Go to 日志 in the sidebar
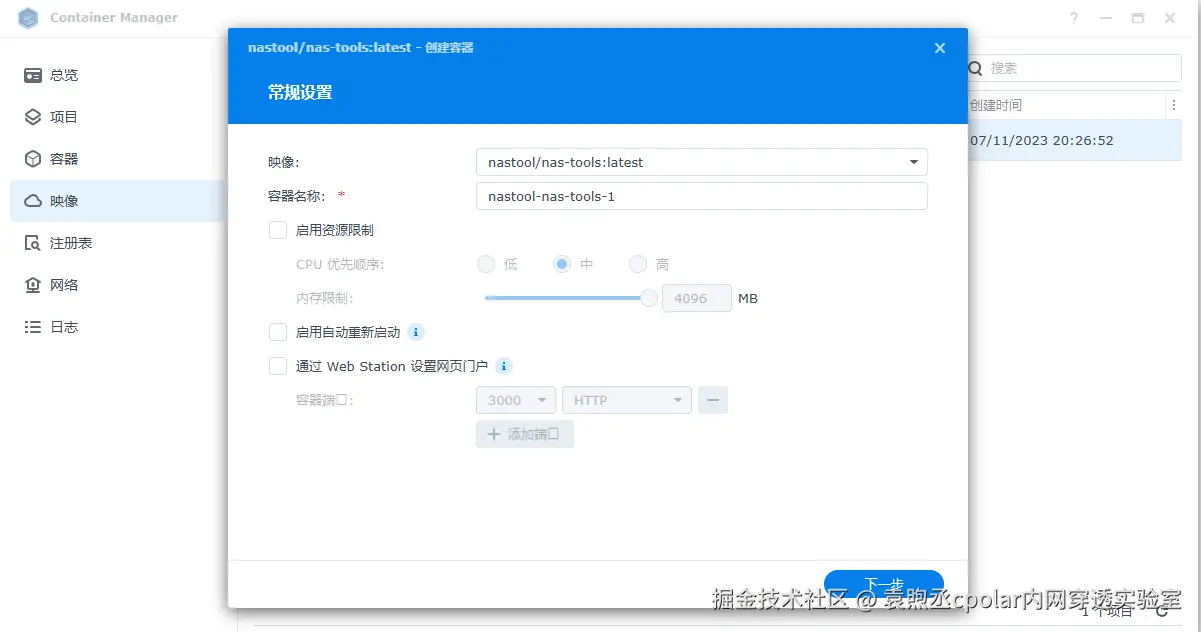Screen dimensions: 1201x632 click(x=118, y=327)
